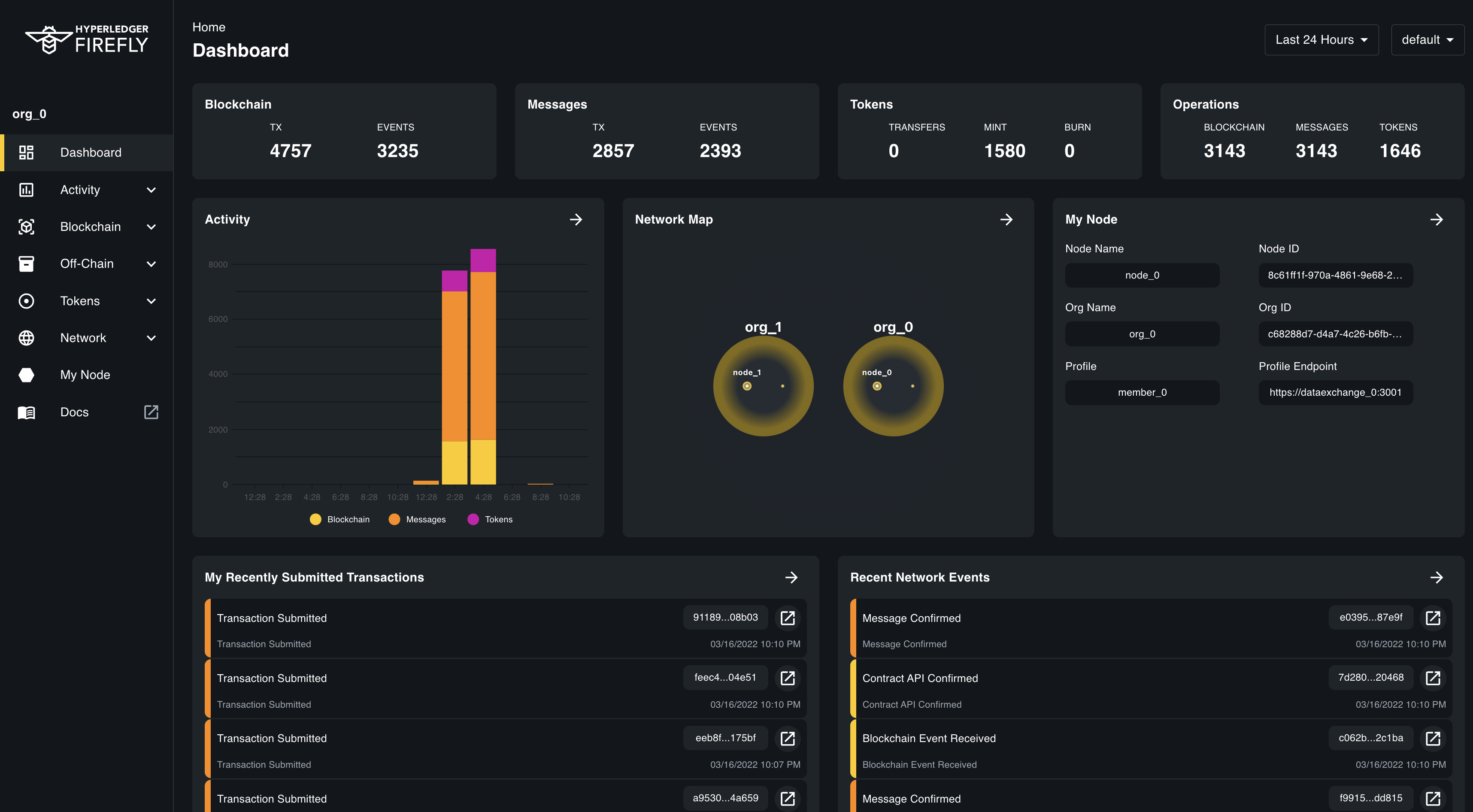This screenshot has width=1473, height=812.
Task: Select the node_0 circle in Network Map
Action: pyautogui.click(x=893, y=386)
